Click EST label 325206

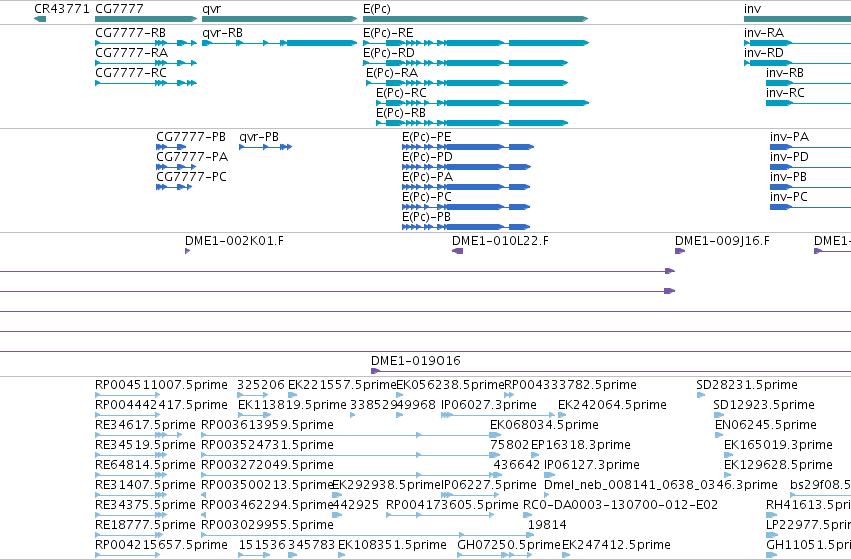pos(261,385)
